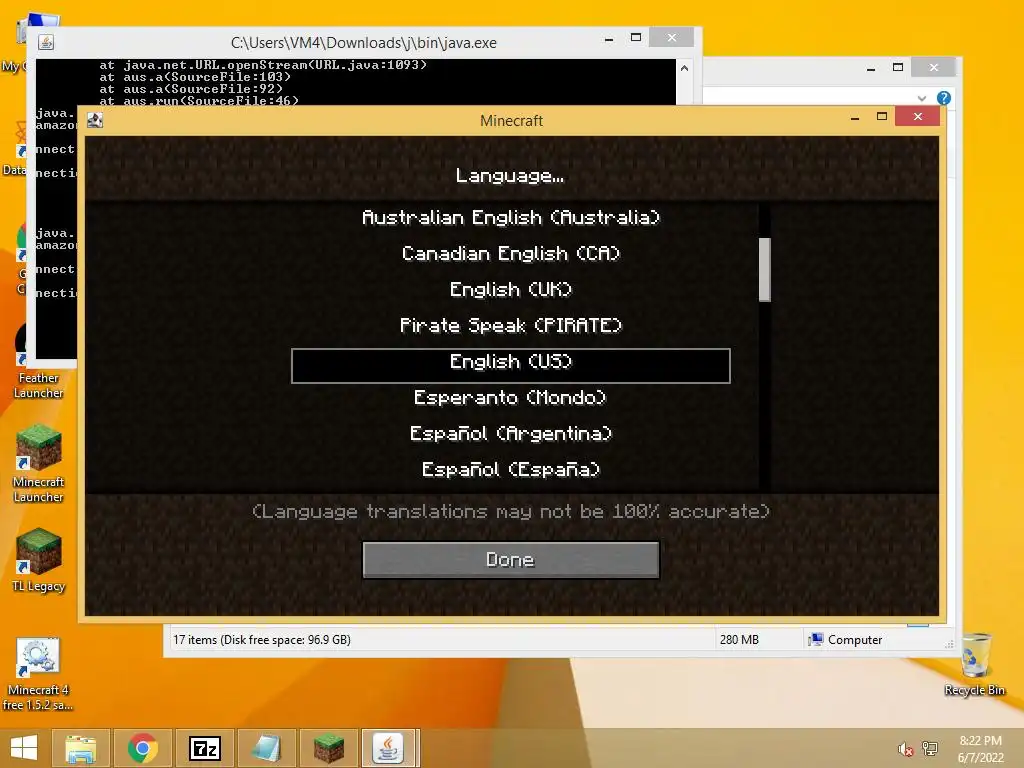Open TL Legacy desktop shortcut

coord(39,560)
